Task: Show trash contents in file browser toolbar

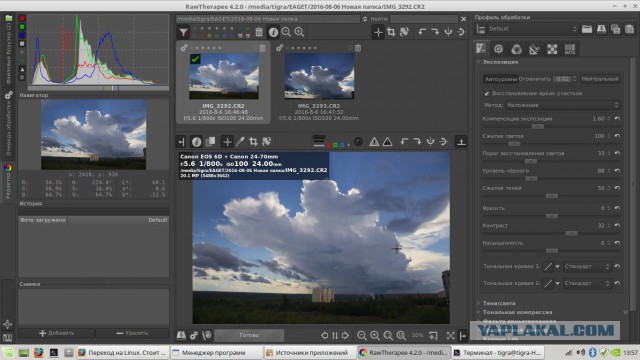Action: point(259,32)
